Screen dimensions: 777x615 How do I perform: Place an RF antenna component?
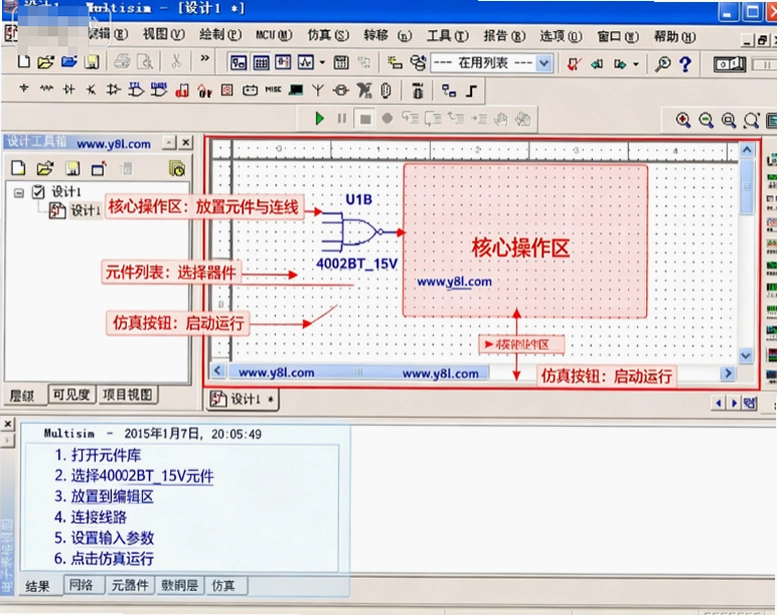(x=318, y=90)
